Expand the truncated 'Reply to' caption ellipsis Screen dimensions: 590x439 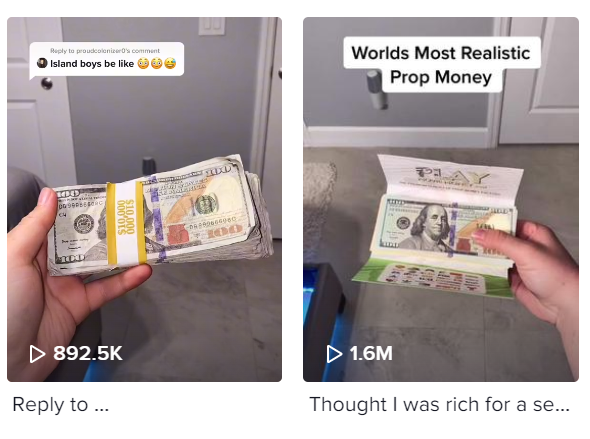tap(102, 406)
